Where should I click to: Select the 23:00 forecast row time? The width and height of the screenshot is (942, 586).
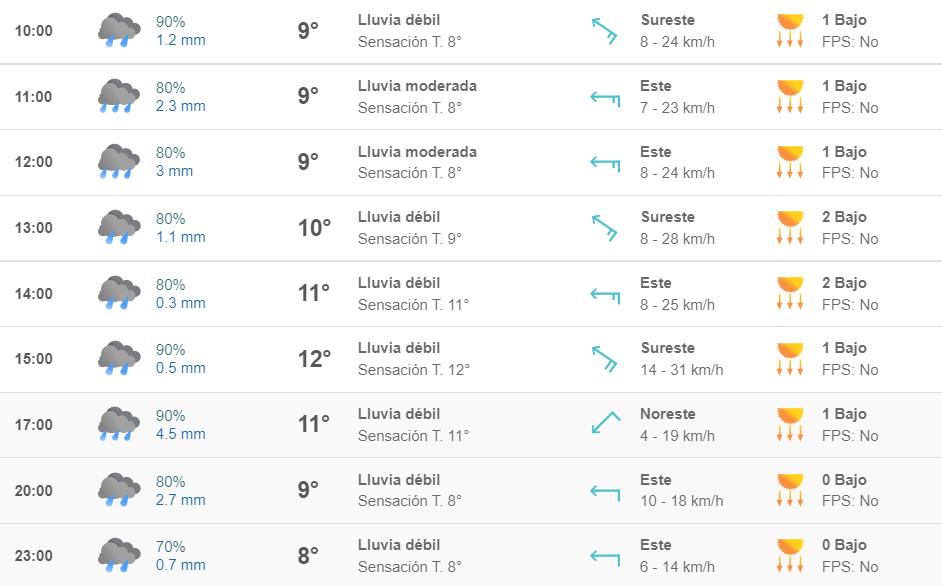tap(34, 556)
